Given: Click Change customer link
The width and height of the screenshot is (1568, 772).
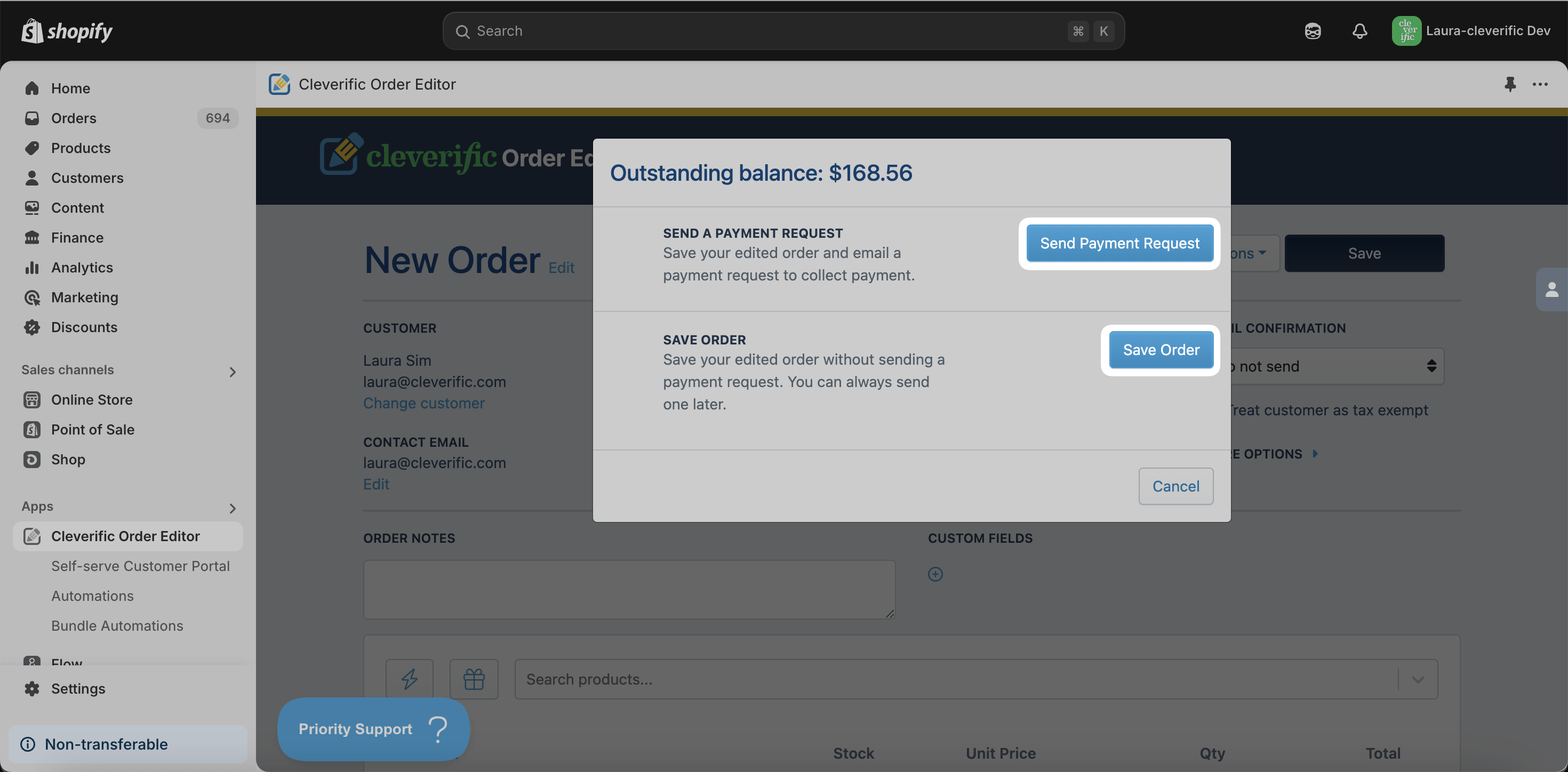Looking at the screenshot, I should [423, 403].
